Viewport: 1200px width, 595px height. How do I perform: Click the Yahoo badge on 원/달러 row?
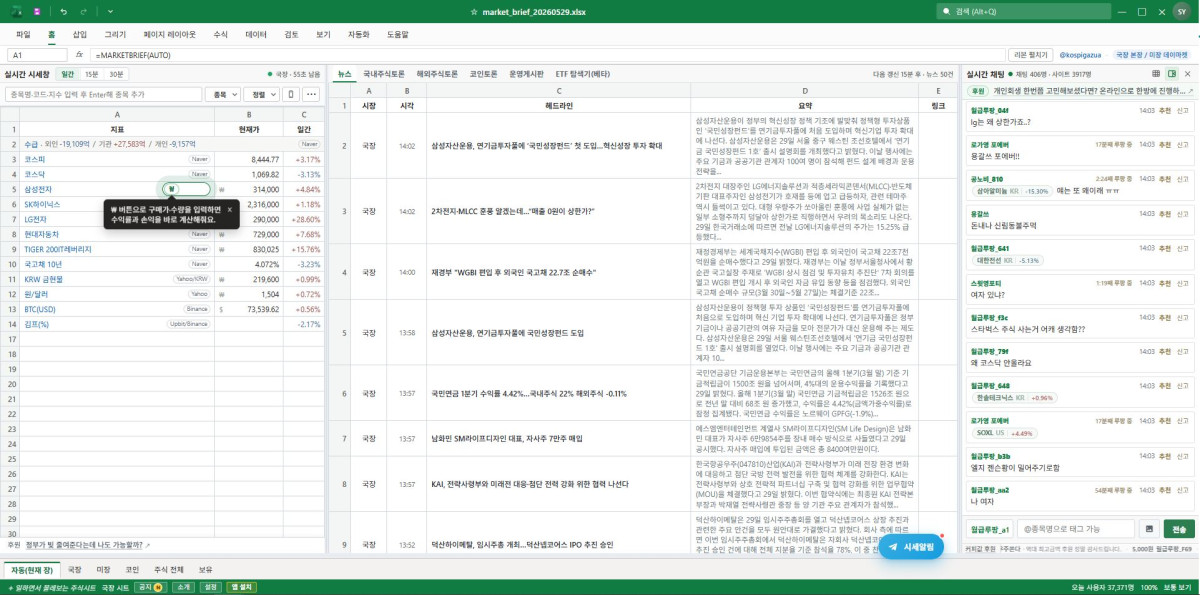pos(199,294)
